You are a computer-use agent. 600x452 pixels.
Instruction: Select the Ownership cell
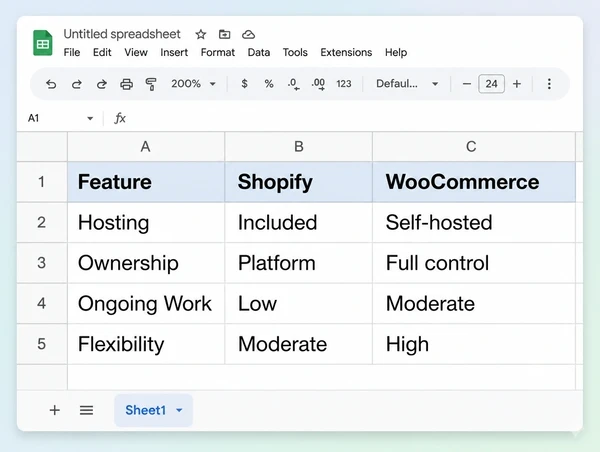point(146,263)
